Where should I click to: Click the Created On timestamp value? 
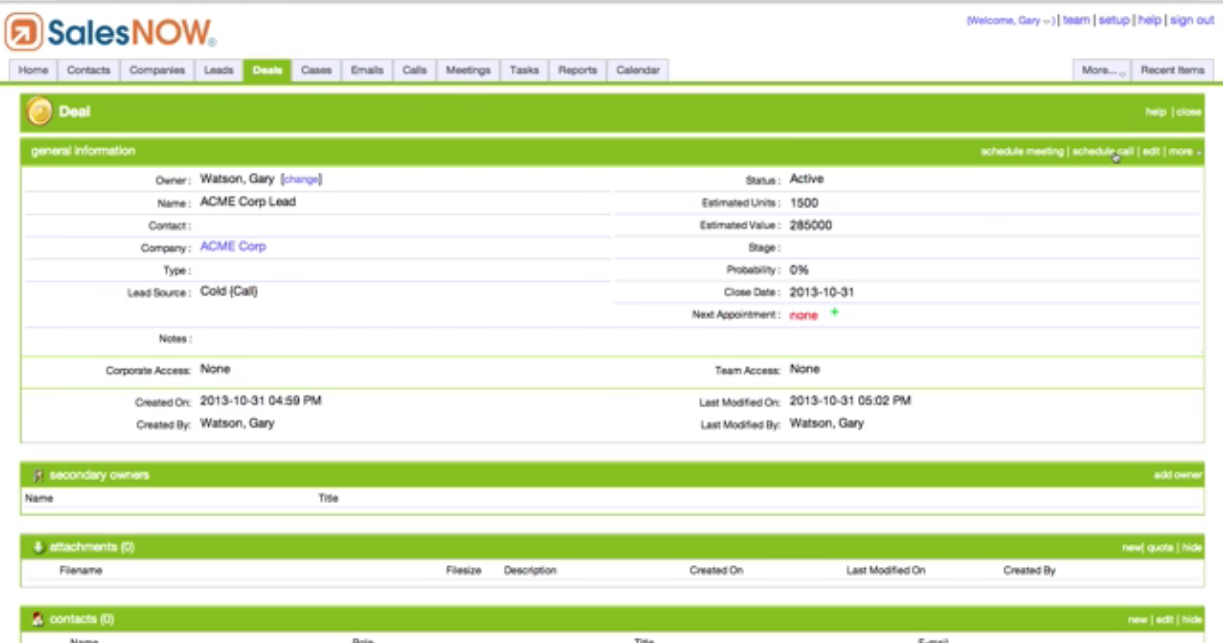[x=261, y=401]
